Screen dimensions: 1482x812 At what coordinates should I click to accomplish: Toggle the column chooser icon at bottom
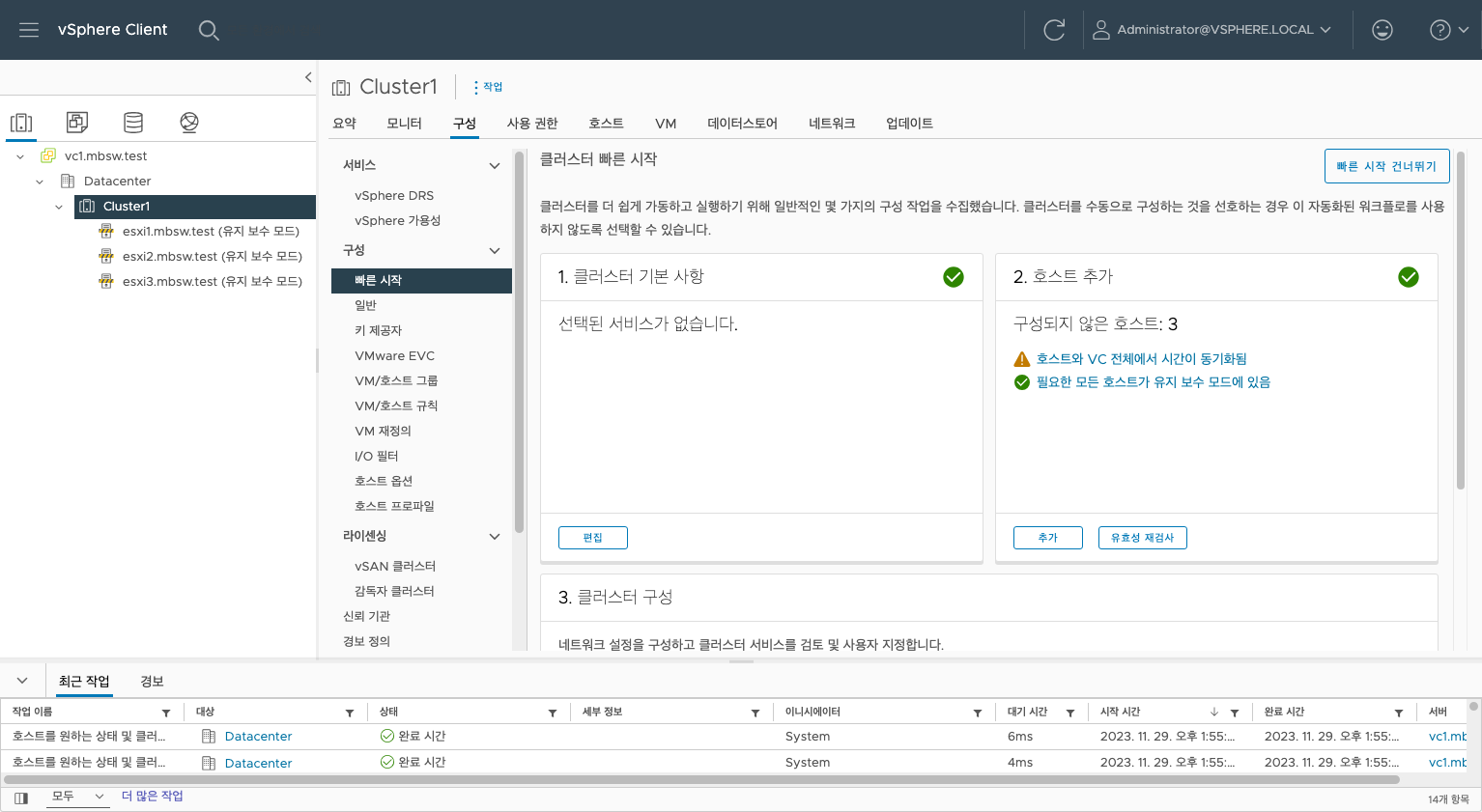(21, 798)
